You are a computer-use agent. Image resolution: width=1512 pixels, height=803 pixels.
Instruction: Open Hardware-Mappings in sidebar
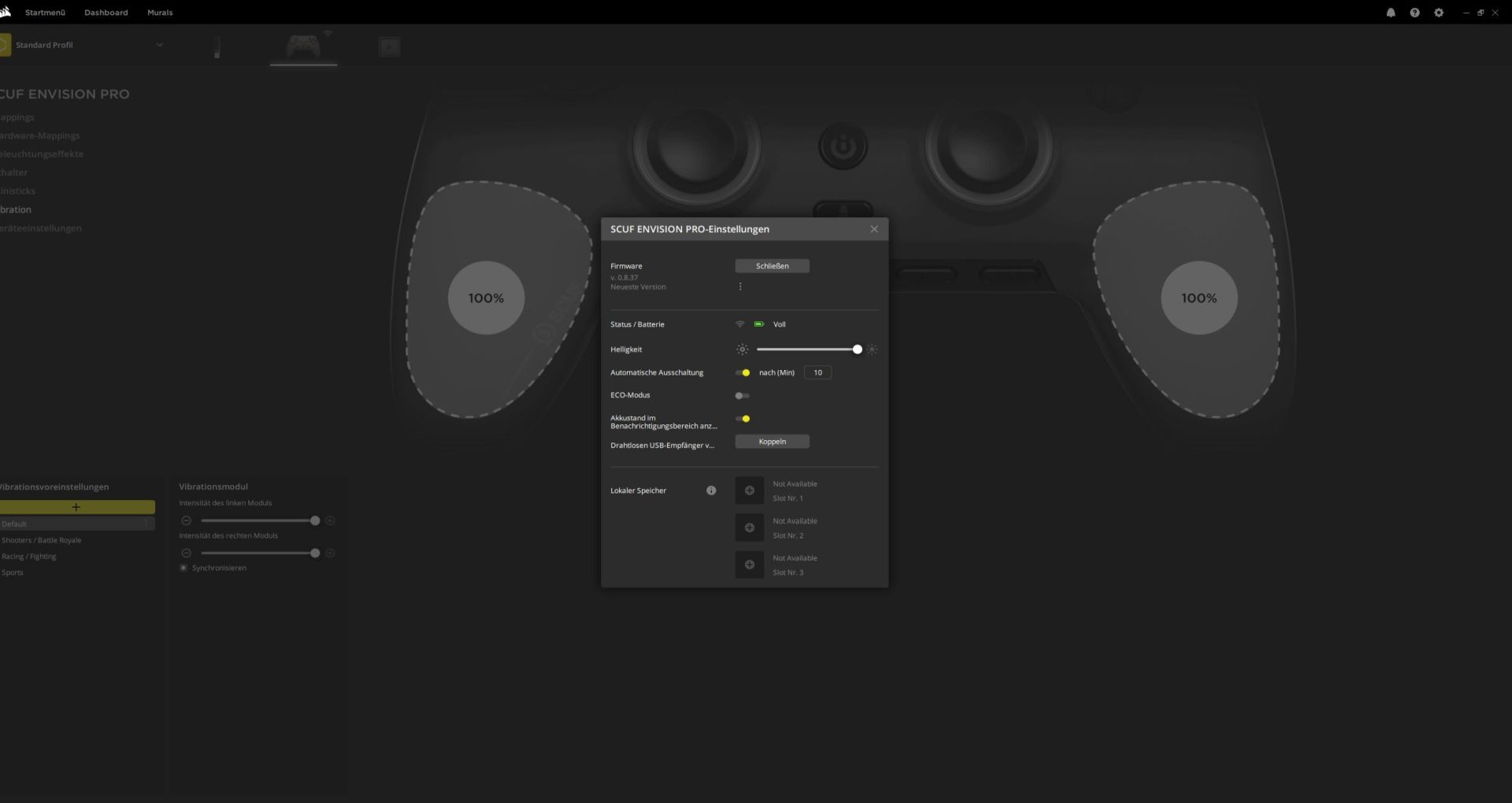40,135
